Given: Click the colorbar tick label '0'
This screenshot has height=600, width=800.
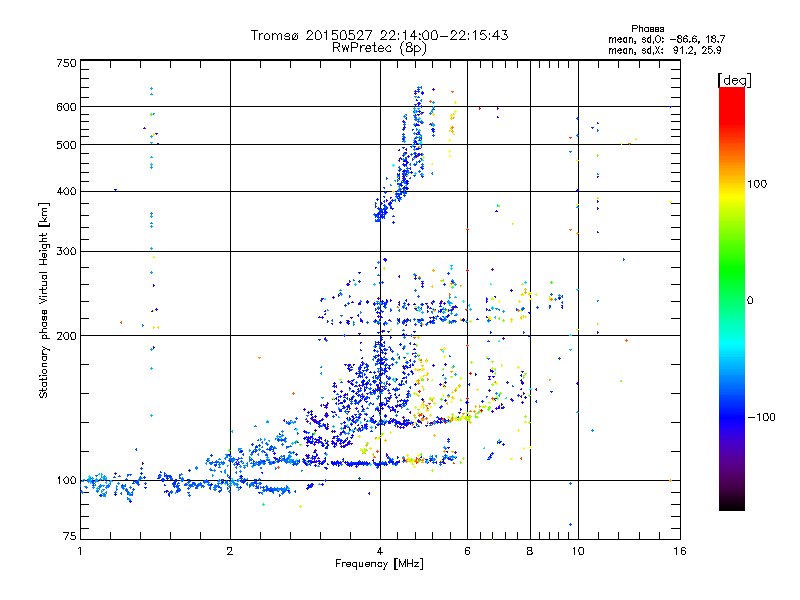Looking at the screenshot, I should (750, 300).
